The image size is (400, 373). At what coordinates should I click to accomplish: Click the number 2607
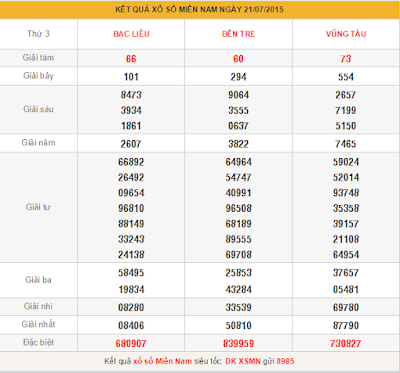[x=131, y=144]
